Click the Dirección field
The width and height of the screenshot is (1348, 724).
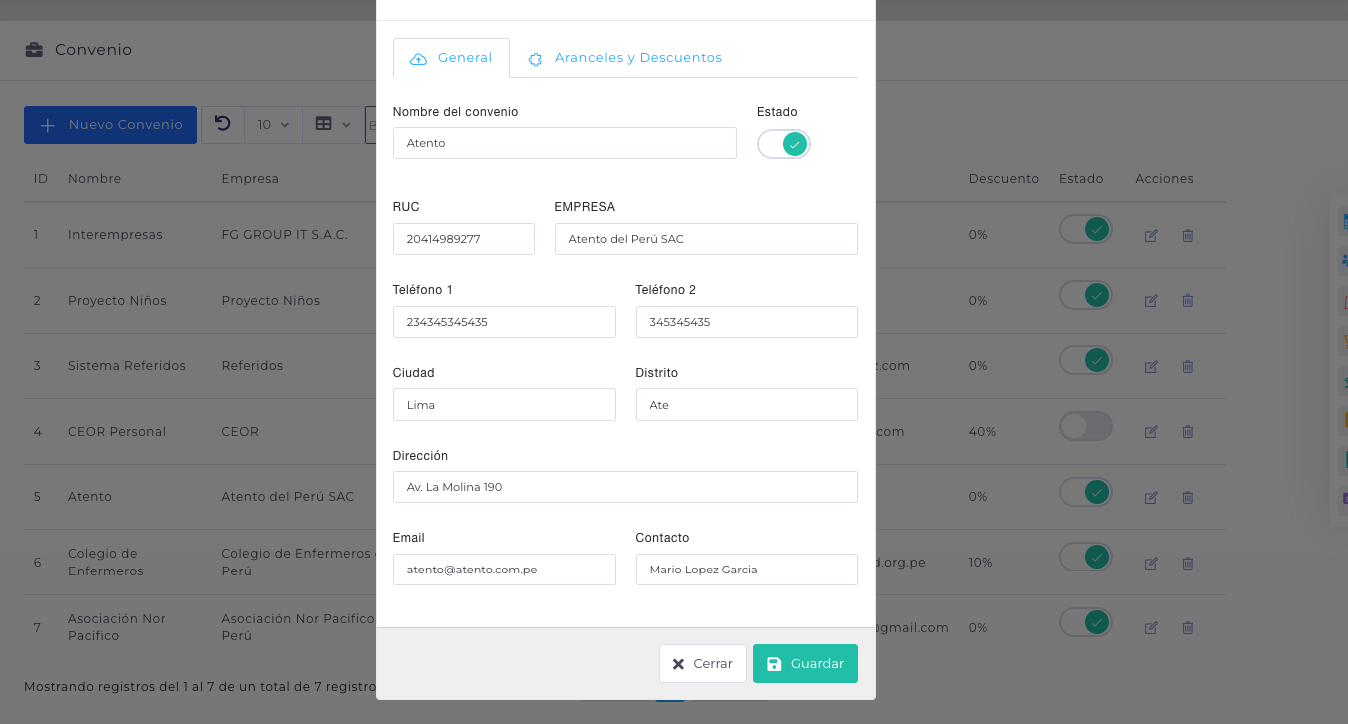[x=625, y=487]
